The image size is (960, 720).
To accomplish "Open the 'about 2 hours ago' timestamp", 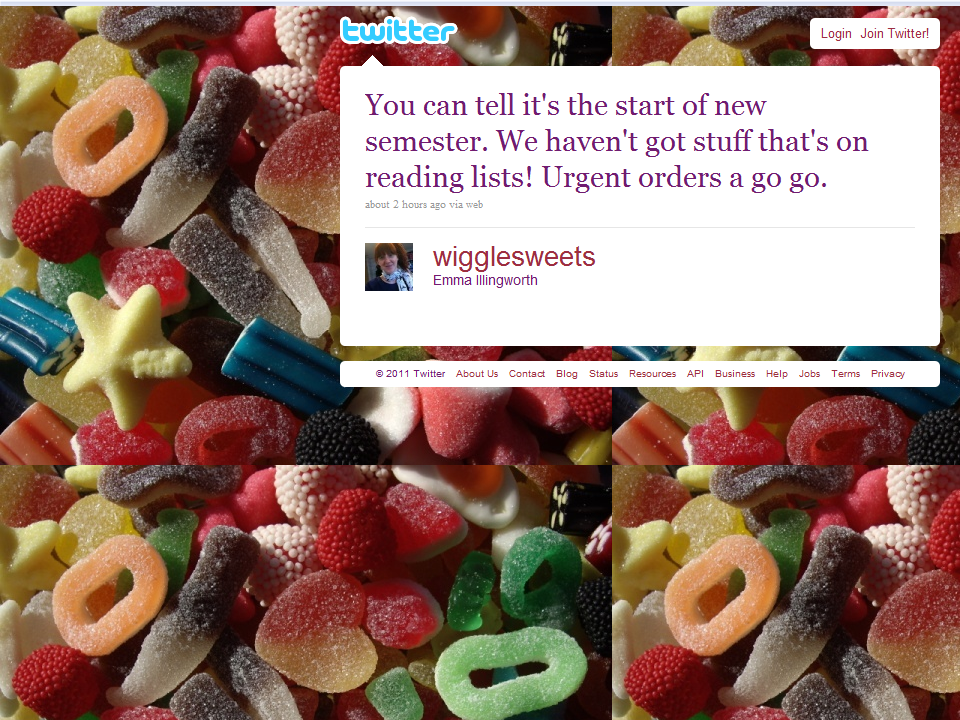I will pos(405,204).
